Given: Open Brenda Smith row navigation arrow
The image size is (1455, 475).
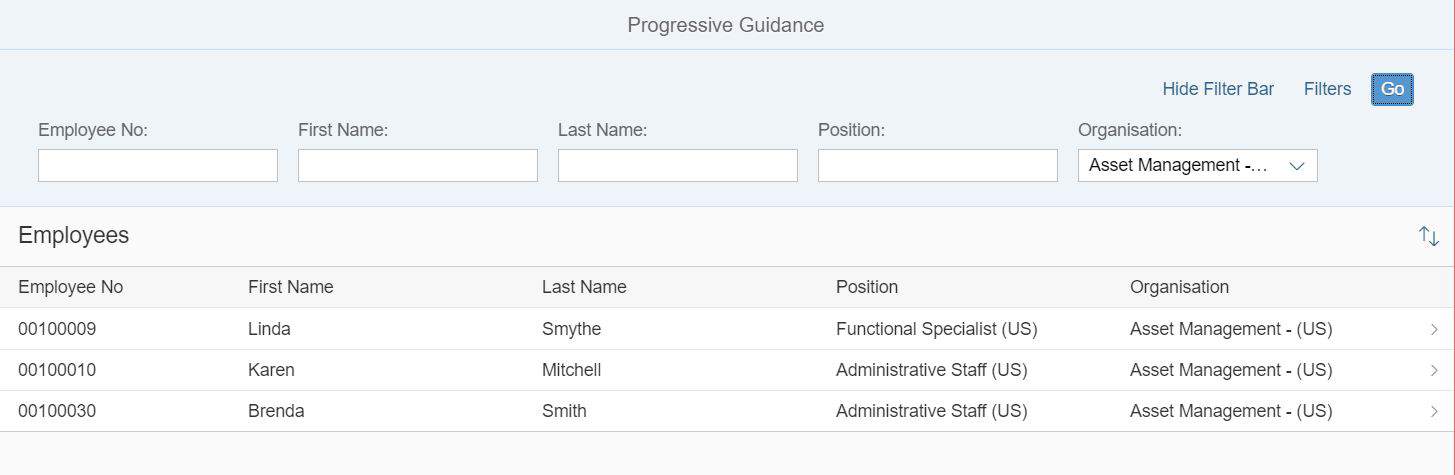Looking at the screenshot, I should click(1435, 411).
